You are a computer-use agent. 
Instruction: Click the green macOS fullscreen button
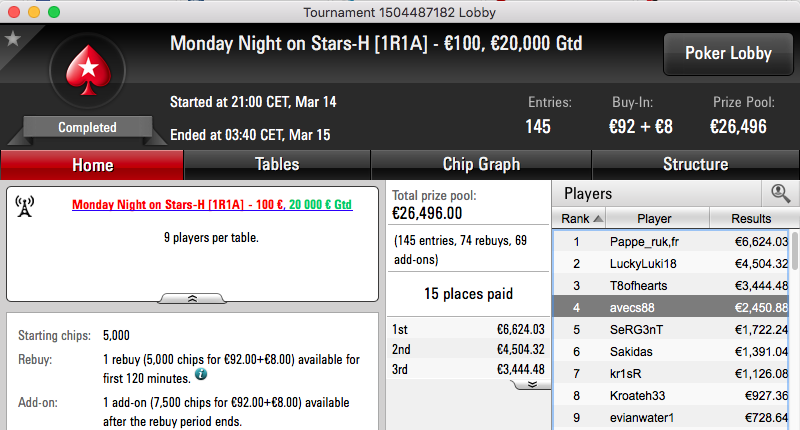point(54,12)
